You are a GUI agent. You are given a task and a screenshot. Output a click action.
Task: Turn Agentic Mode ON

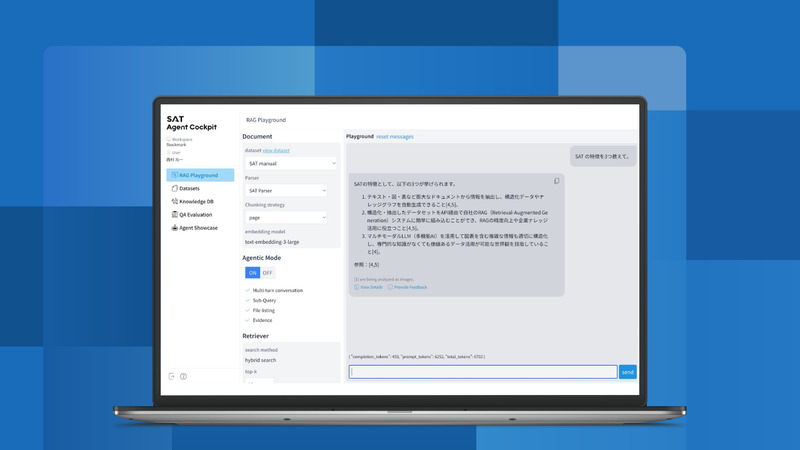[253, 273]
